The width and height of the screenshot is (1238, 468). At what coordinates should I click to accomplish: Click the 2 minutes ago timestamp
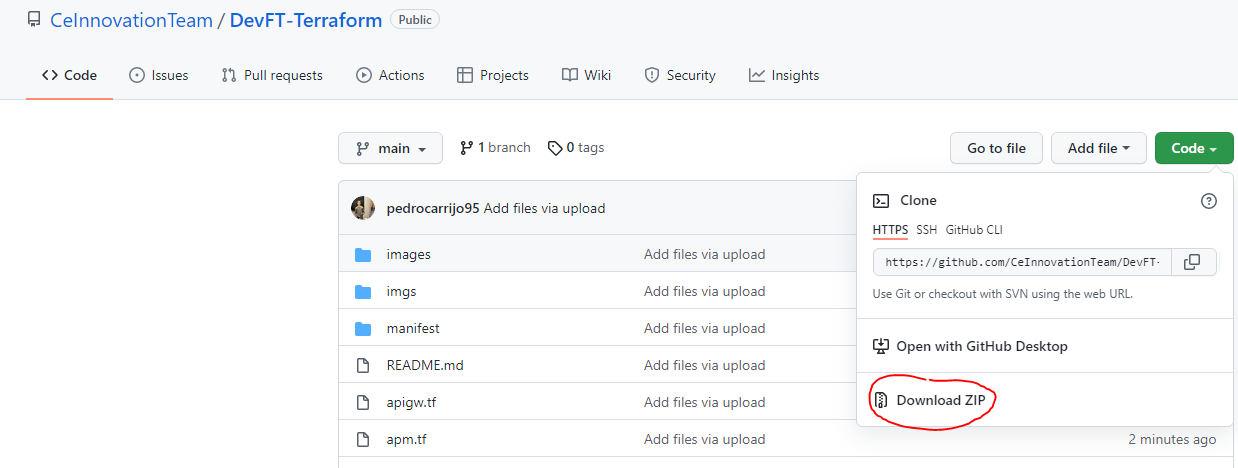click(1172, 440)
